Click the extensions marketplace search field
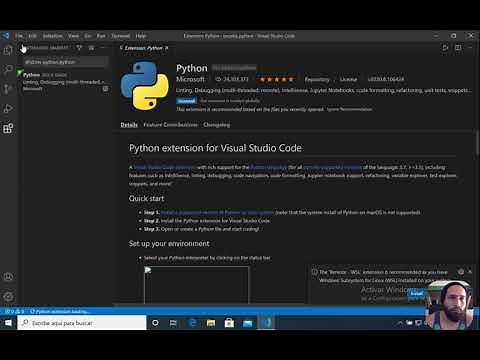This screenshot has width=480, height=360. point(66,62)
